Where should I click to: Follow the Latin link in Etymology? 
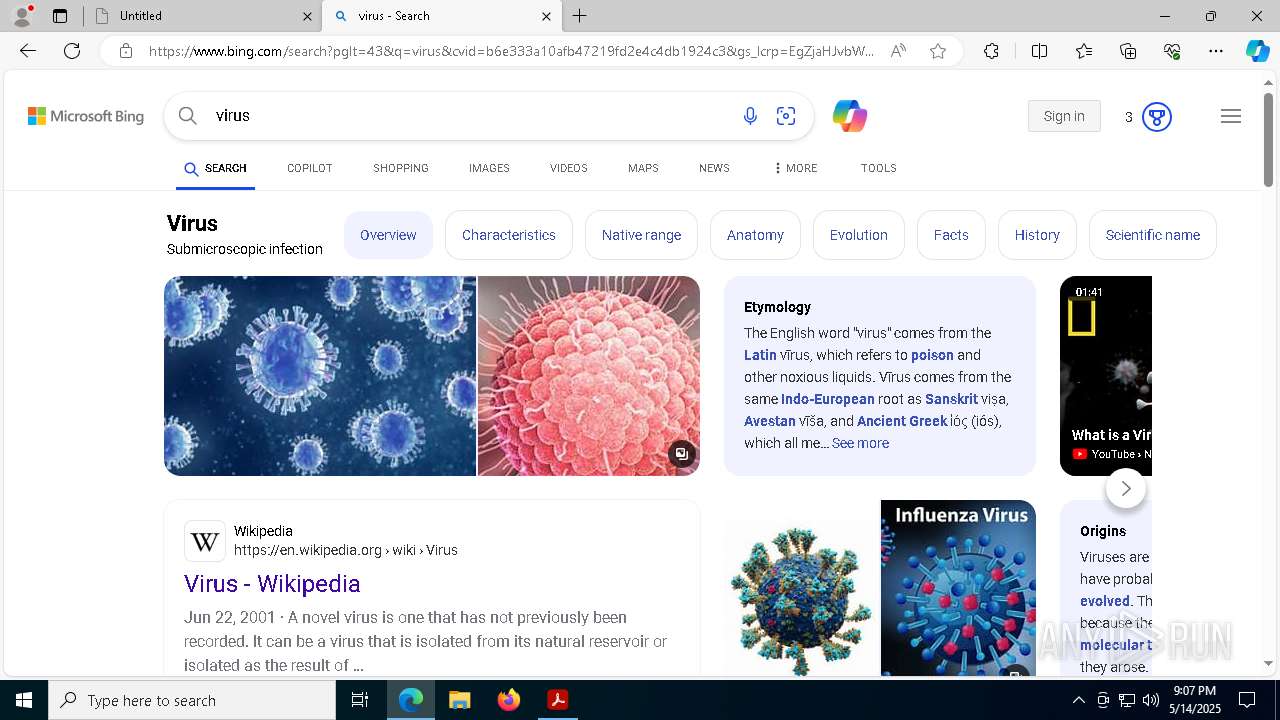coord(760,355)
